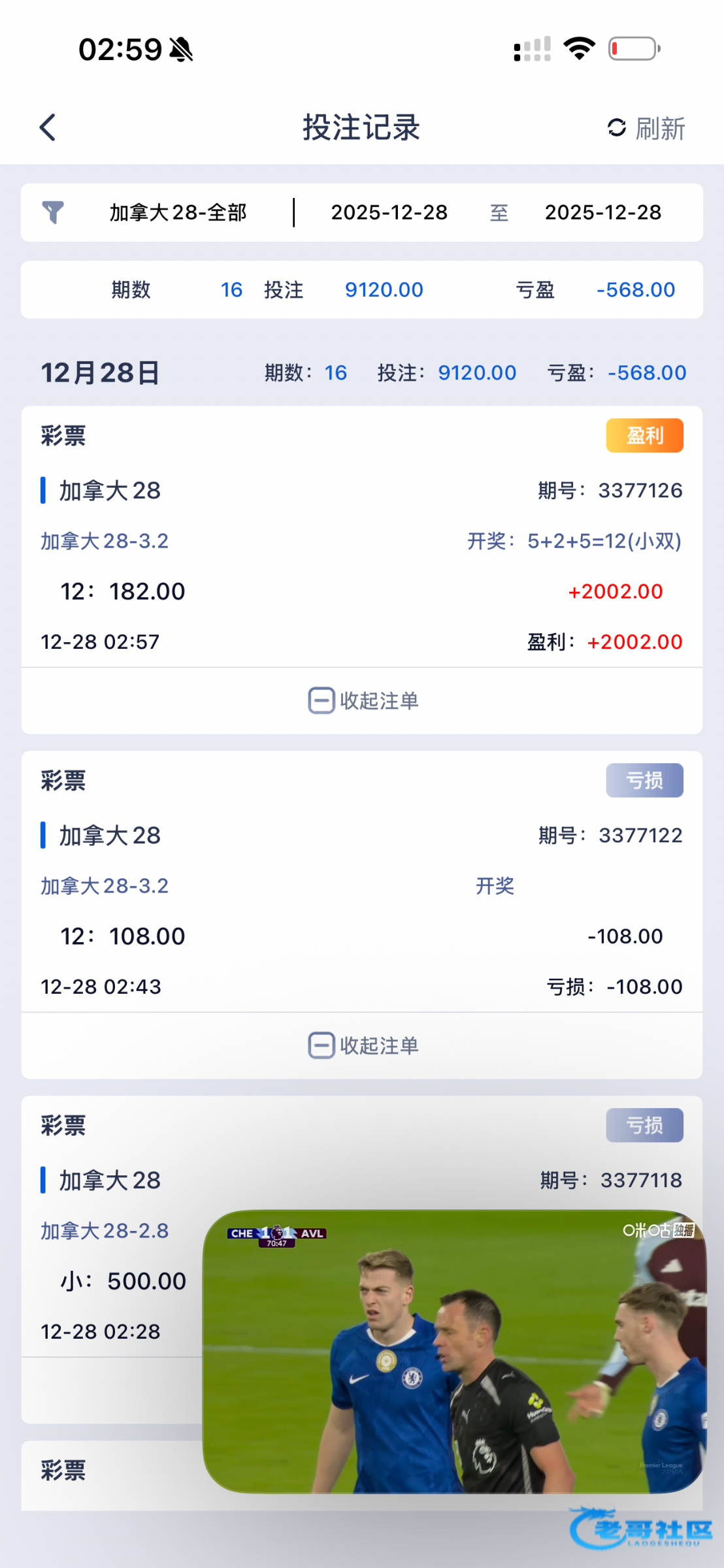Tap the cellular signal bars icon
This screenshot has width=724, height=1568.
(x=532, y=49)
